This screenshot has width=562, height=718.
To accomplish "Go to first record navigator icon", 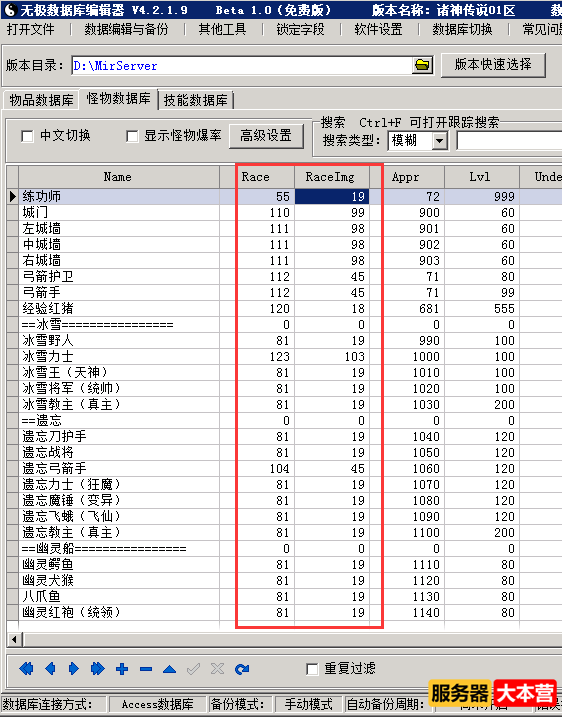I will click(27, 669).
